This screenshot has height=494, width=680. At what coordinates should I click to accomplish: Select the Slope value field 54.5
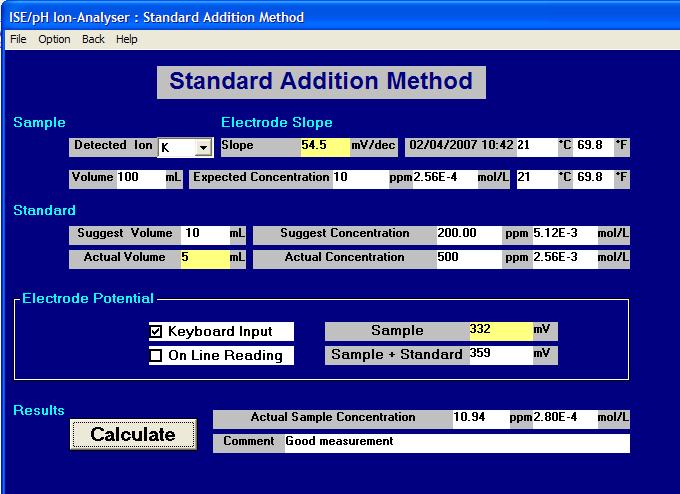325,147
